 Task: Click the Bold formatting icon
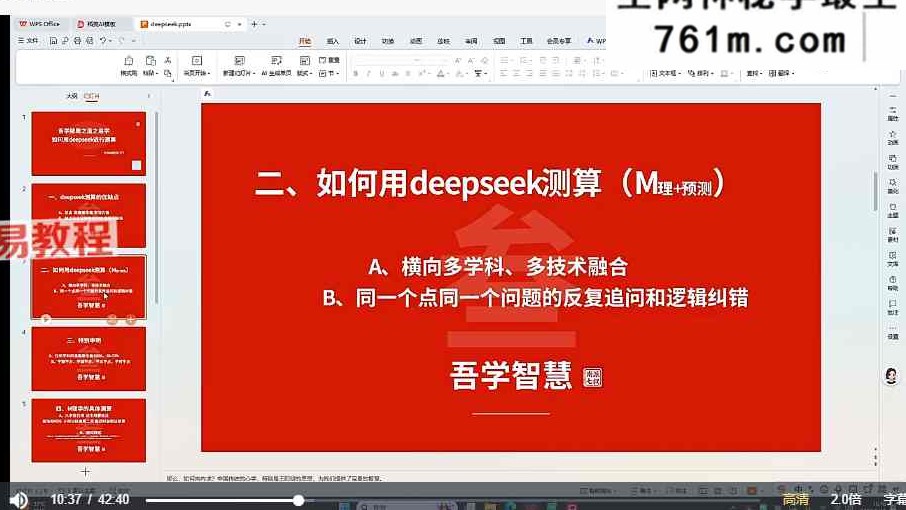coord(355,73)
